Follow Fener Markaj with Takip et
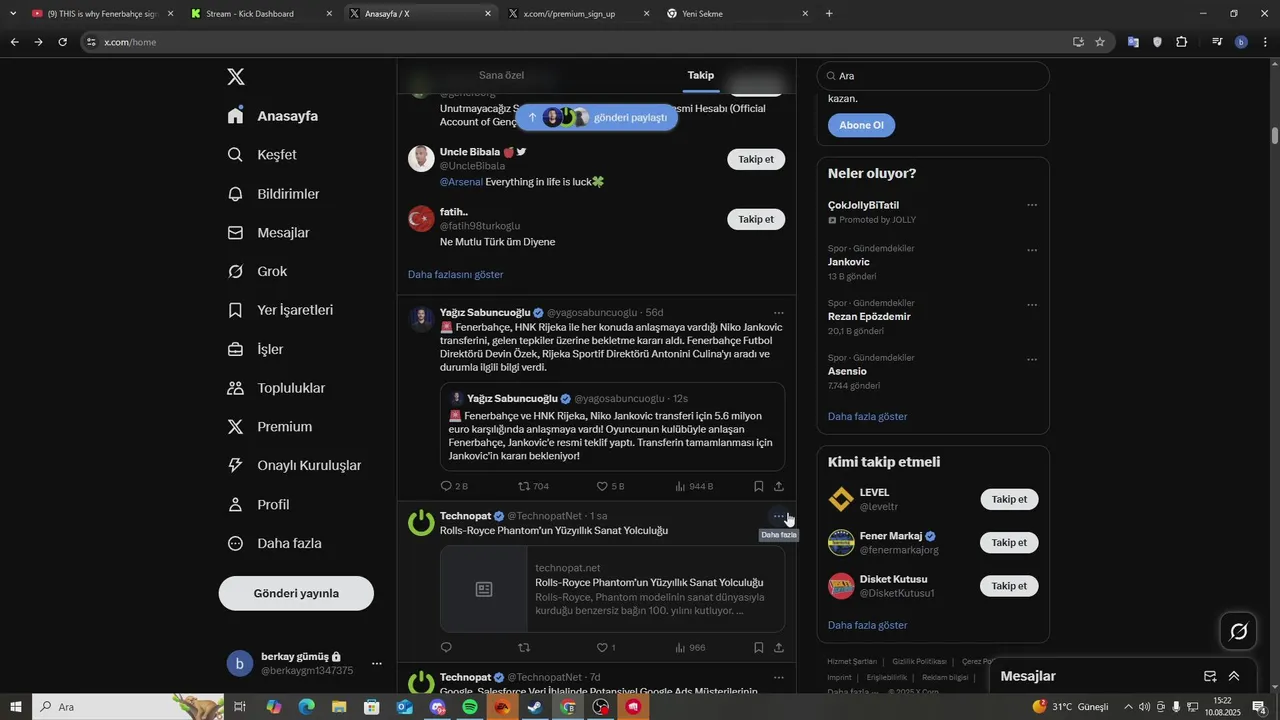 1009,542
